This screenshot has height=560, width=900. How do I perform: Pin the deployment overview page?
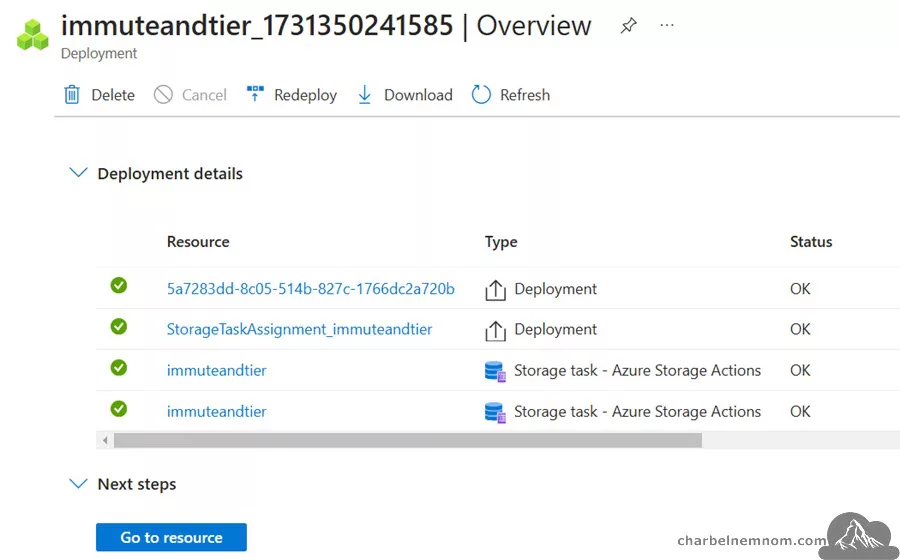click(x=629, y=25)
